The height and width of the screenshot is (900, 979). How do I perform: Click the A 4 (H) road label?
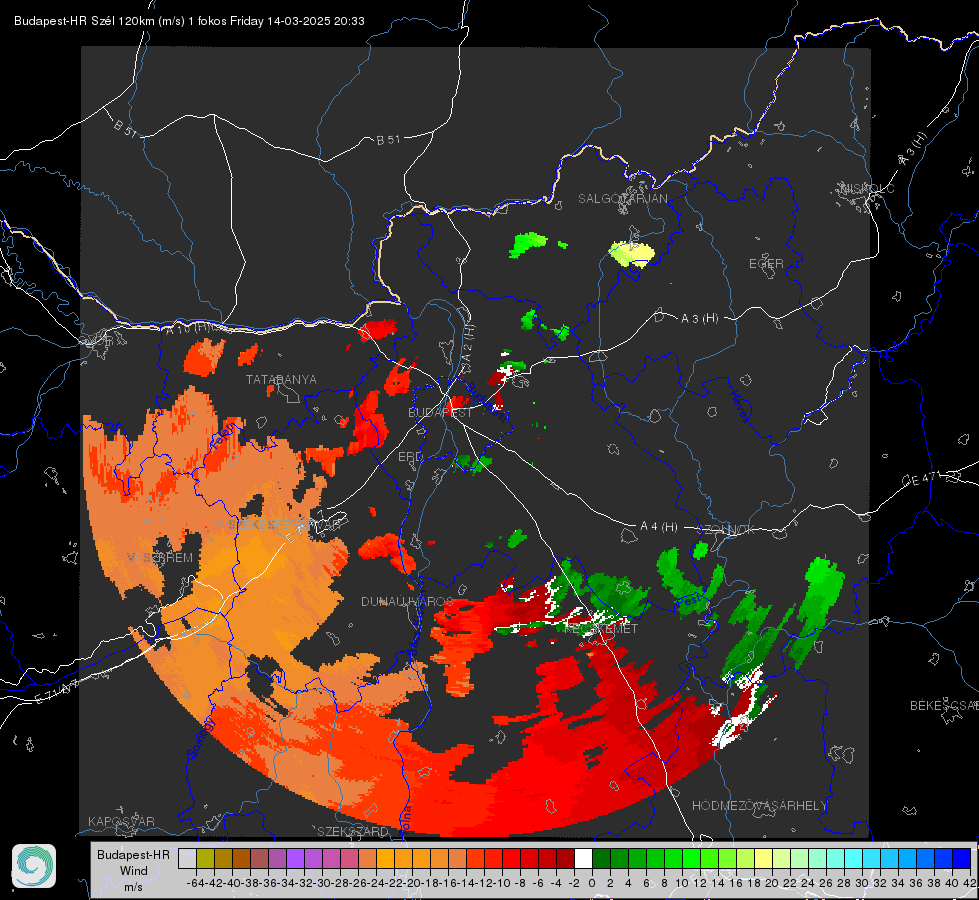click(659, 527)
